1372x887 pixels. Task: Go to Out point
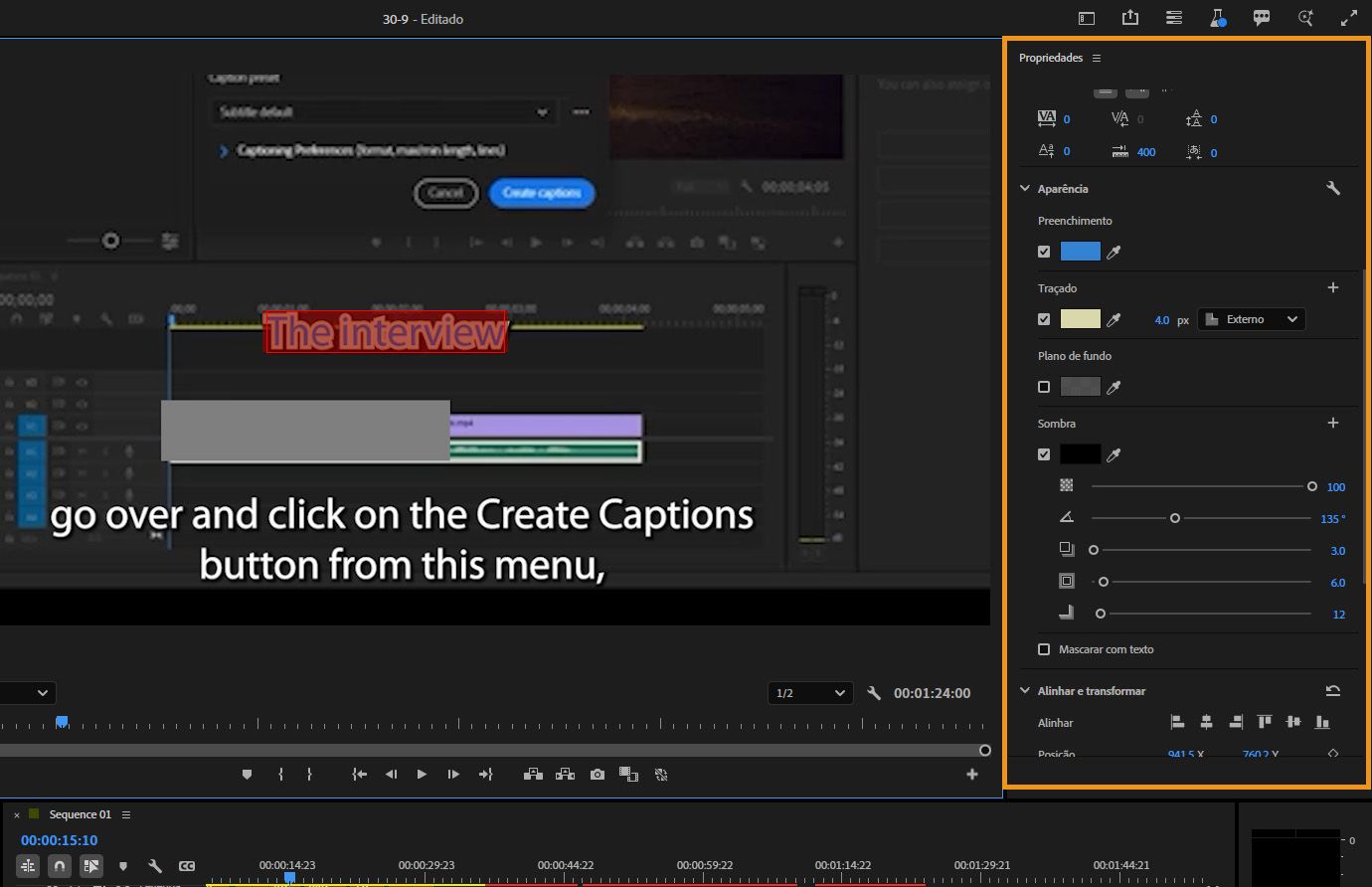tap(485, 775)
